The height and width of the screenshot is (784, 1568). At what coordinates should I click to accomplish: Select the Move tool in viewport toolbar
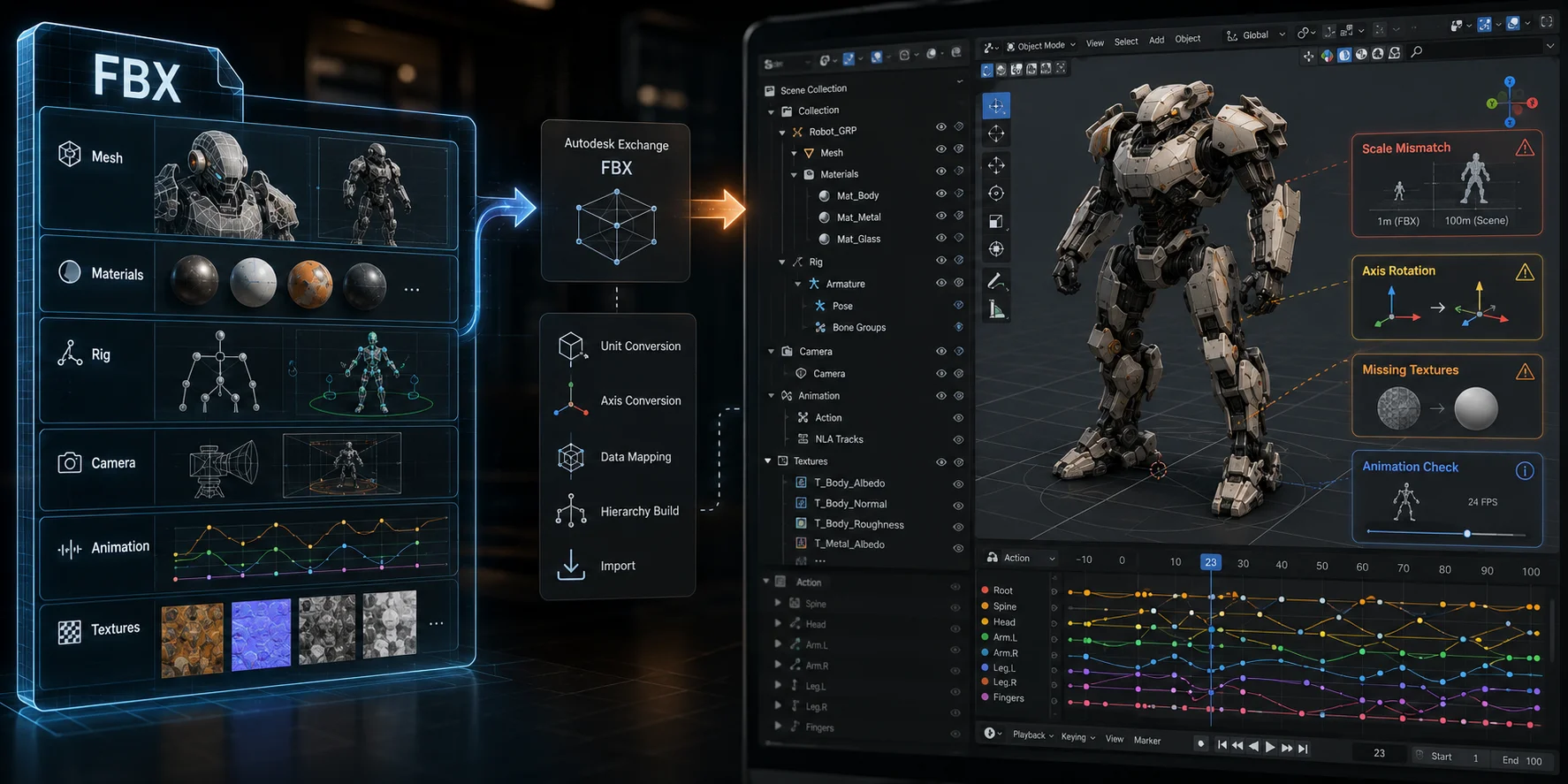click(996, 165)
